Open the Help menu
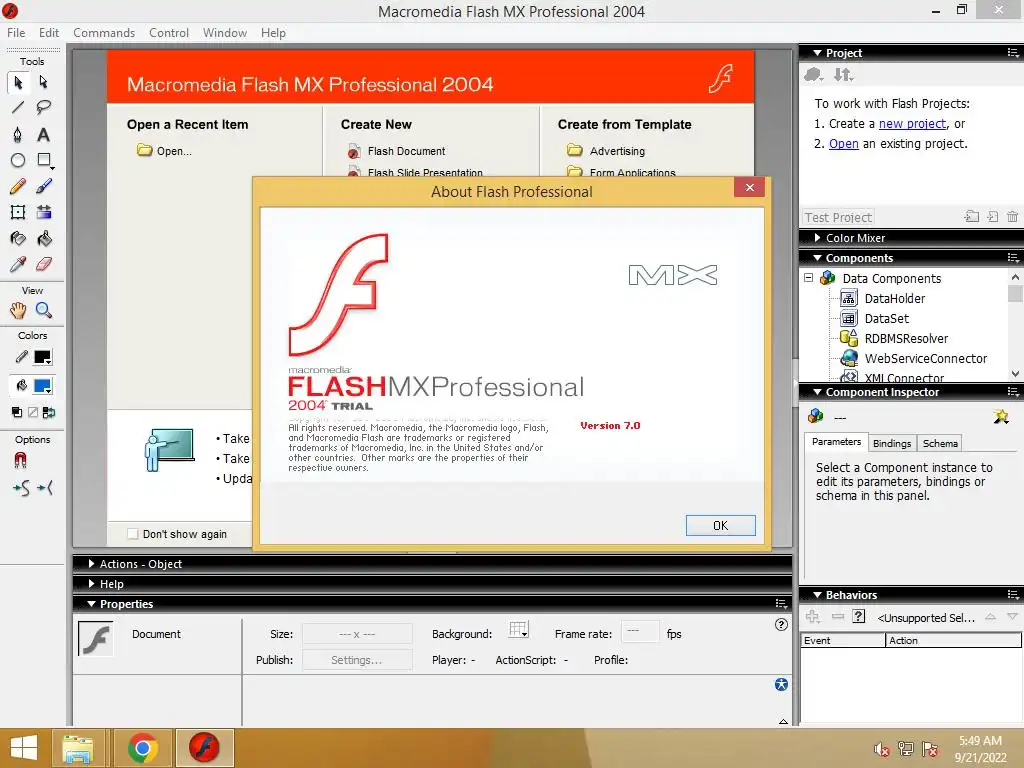This screenshot has height=768, width=1024. point(273,33)
